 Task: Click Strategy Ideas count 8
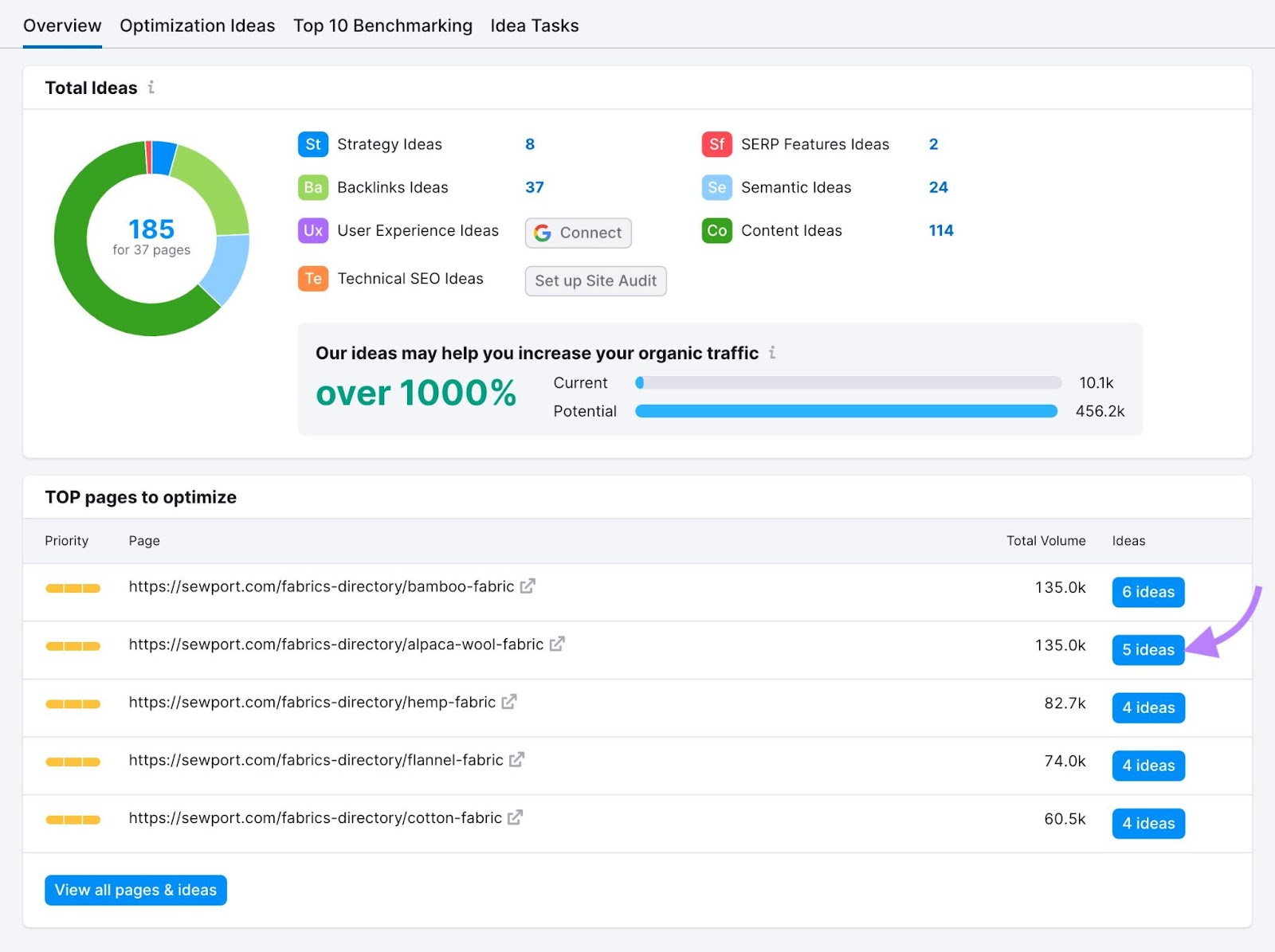click(530, 144)
